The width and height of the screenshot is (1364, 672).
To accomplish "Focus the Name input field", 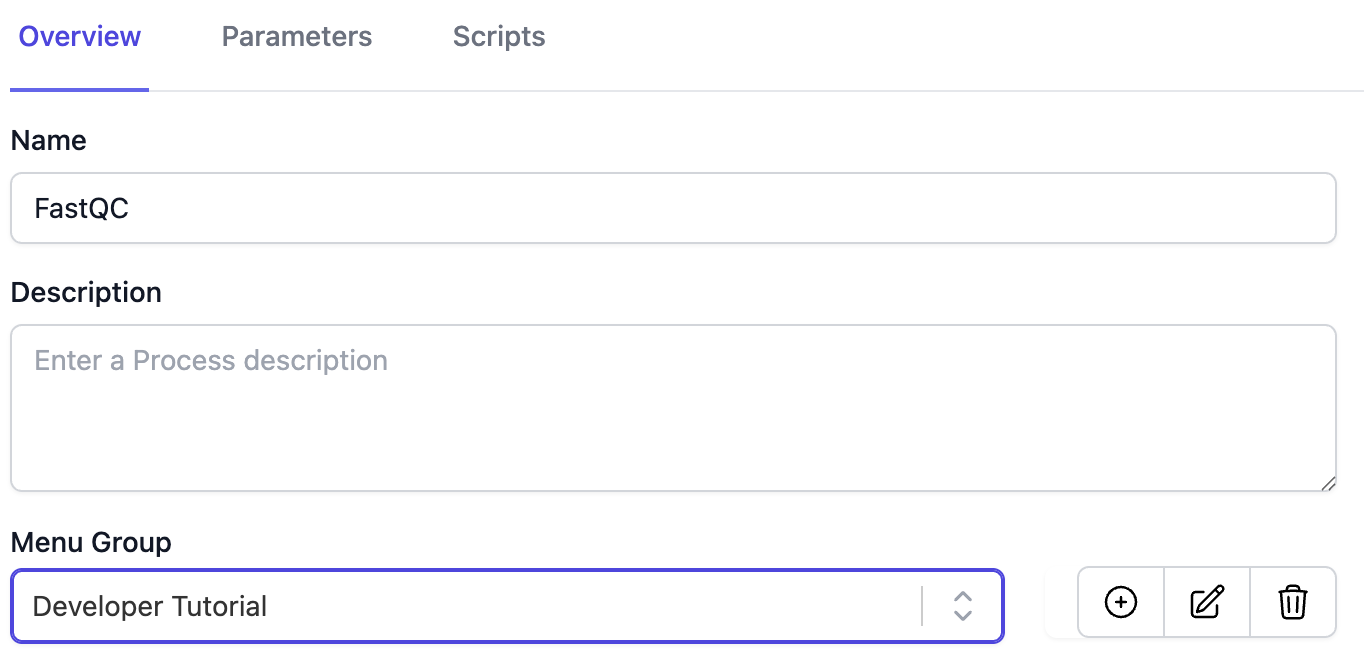I will click(x=673, y=208).
